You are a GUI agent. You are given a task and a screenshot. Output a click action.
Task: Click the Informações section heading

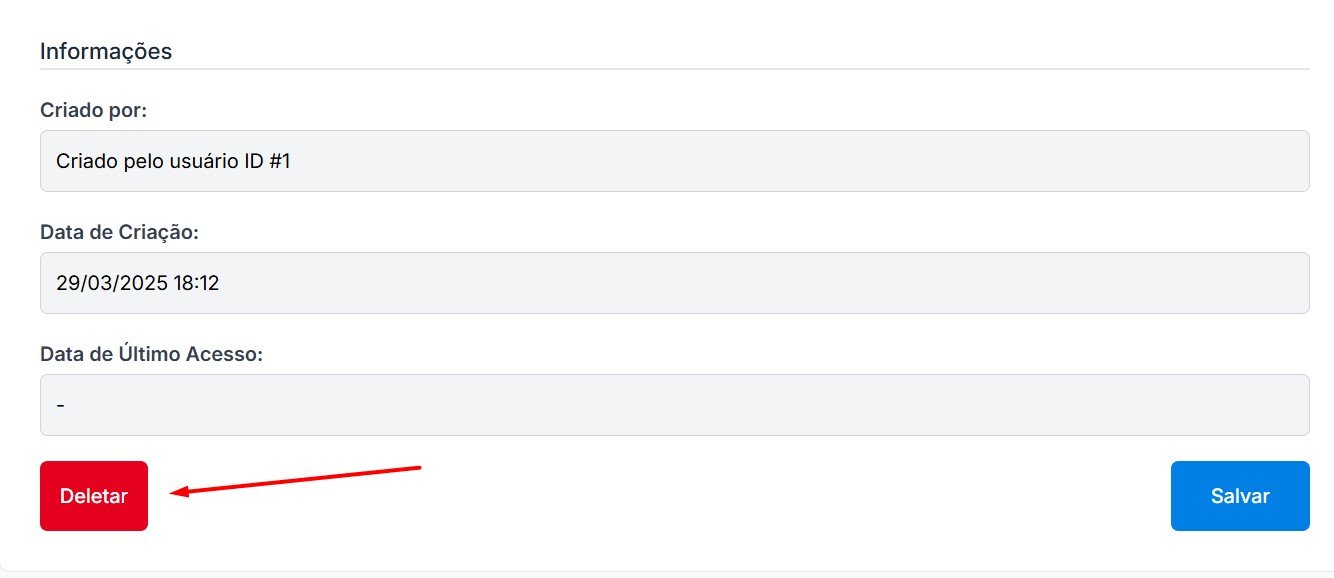click(x=106, y=51)
